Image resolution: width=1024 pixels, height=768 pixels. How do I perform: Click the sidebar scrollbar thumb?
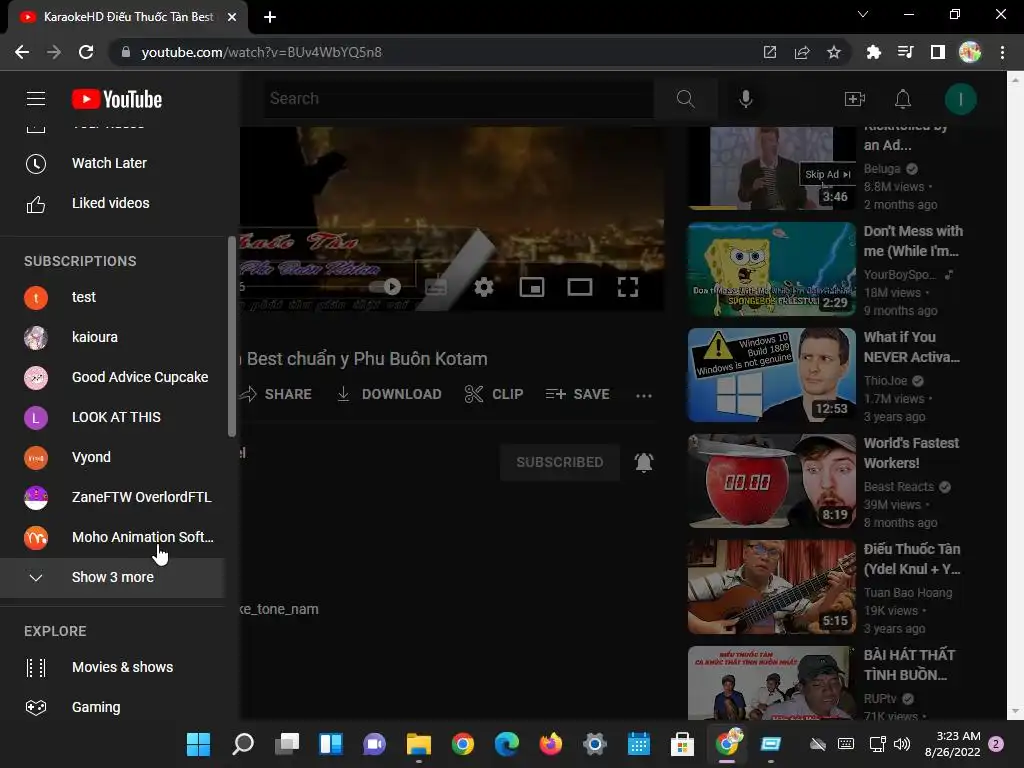click(x=232, y=336)
